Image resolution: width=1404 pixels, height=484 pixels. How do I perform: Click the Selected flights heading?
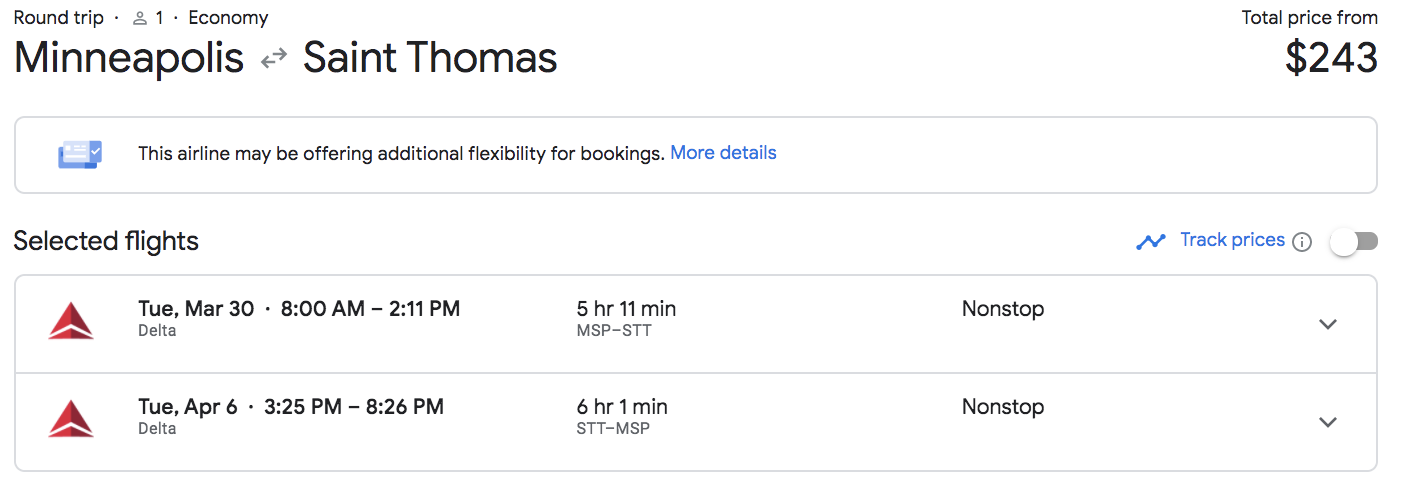click(106, 241)
